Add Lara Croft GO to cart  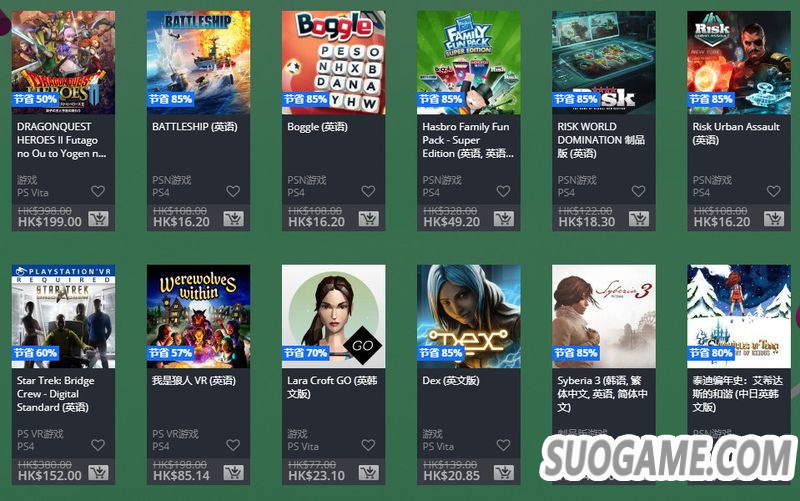[x=368, y=473]
